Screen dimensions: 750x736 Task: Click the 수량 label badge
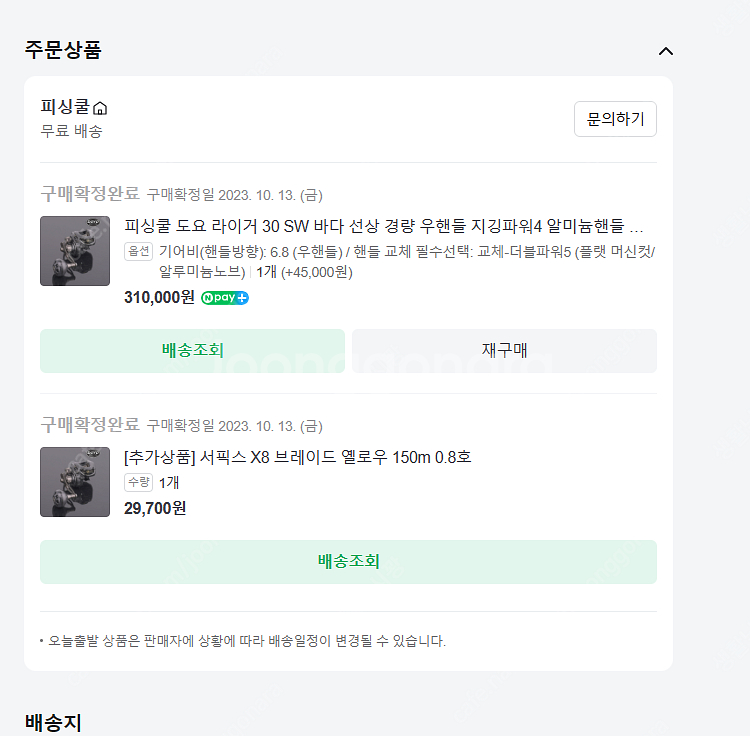139,483
